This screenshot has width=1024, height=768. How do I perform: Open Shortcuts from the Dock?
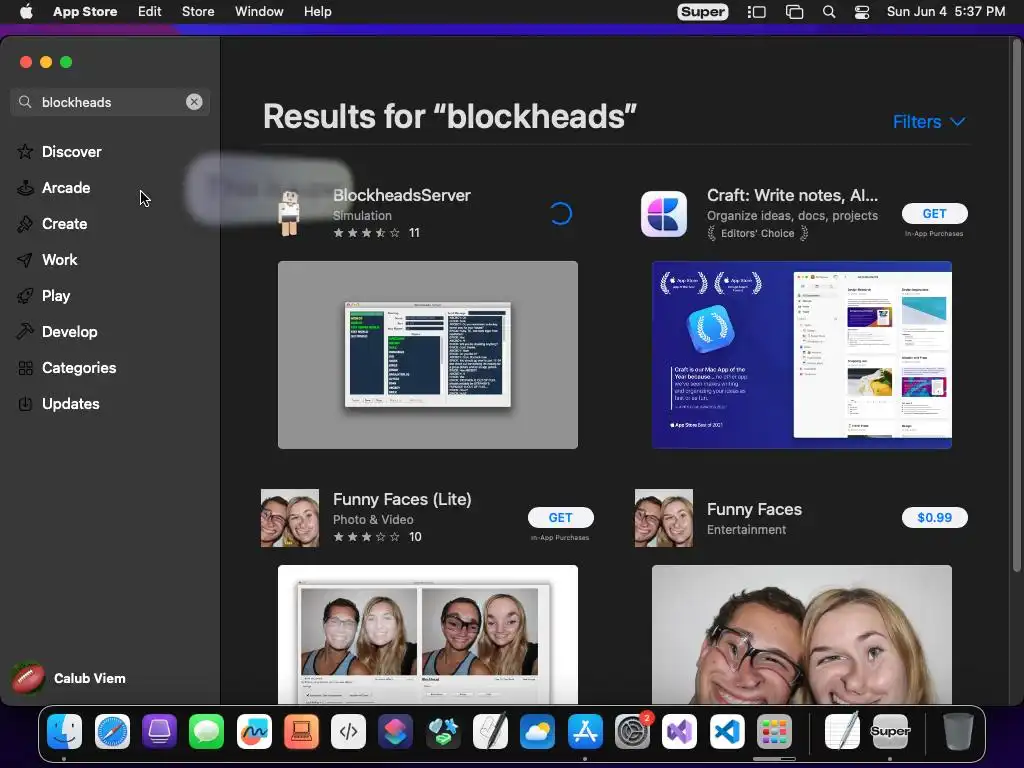(x=396, y=731)
